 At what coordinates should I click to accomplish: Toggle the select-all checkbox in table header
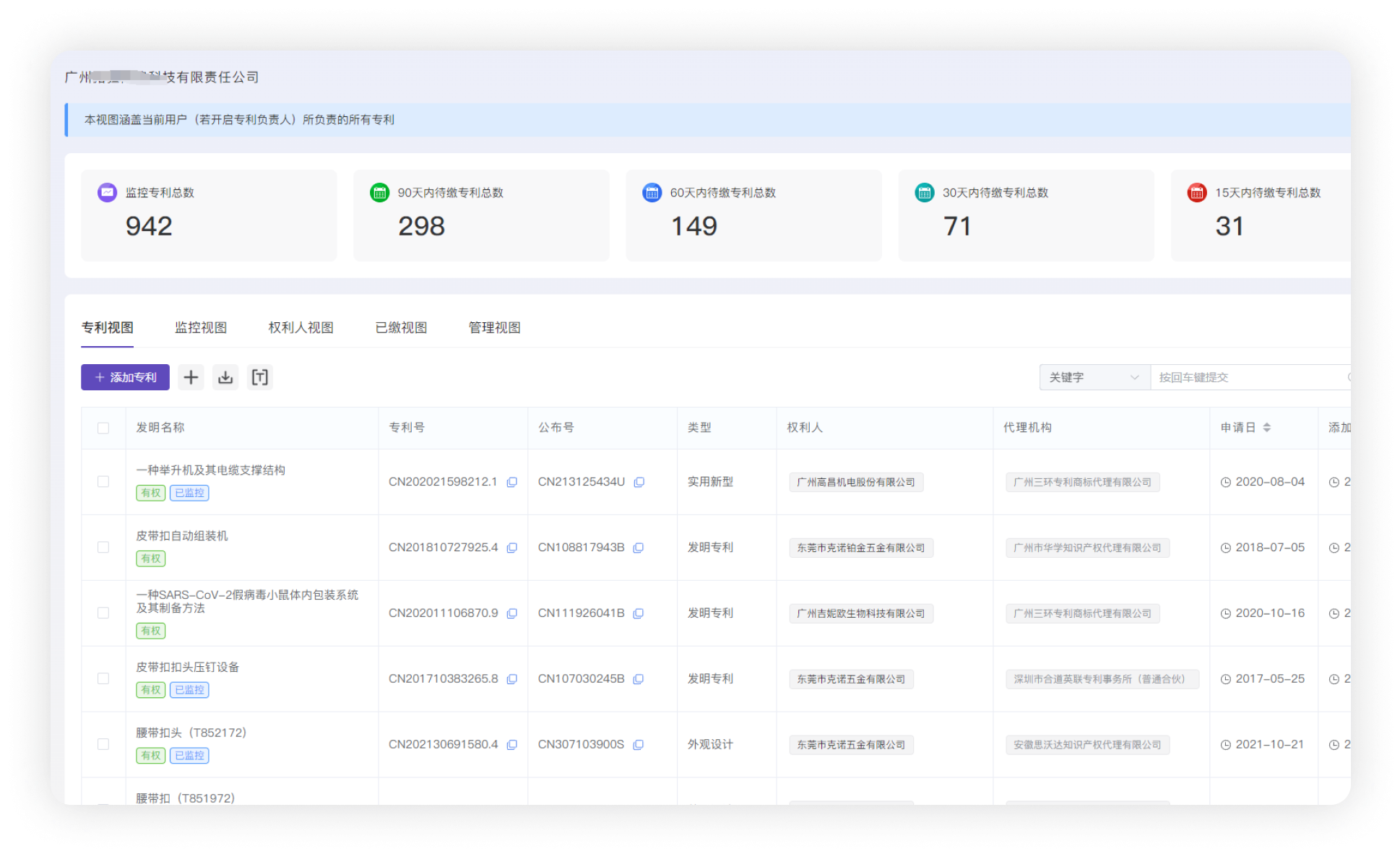103,428
